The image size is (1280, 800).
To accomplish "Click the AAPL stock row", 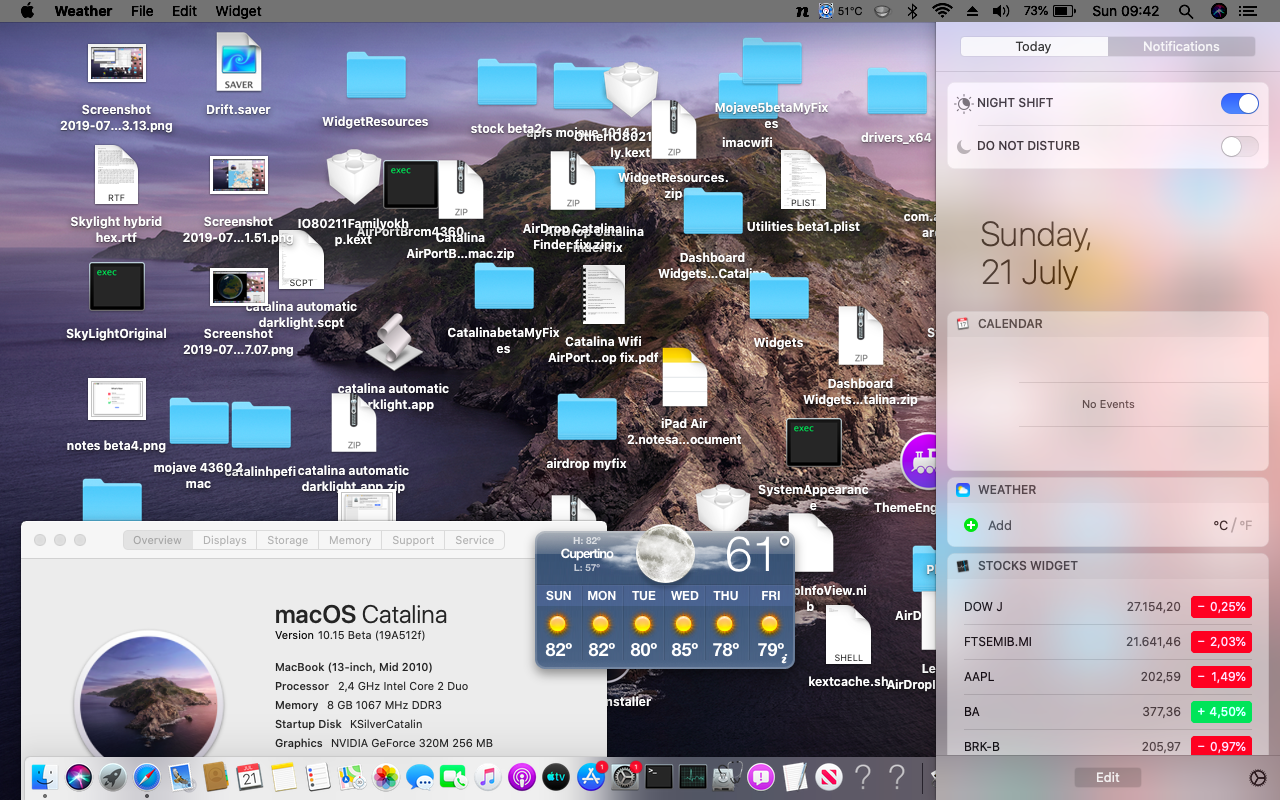I will [x=1107, y=677].
